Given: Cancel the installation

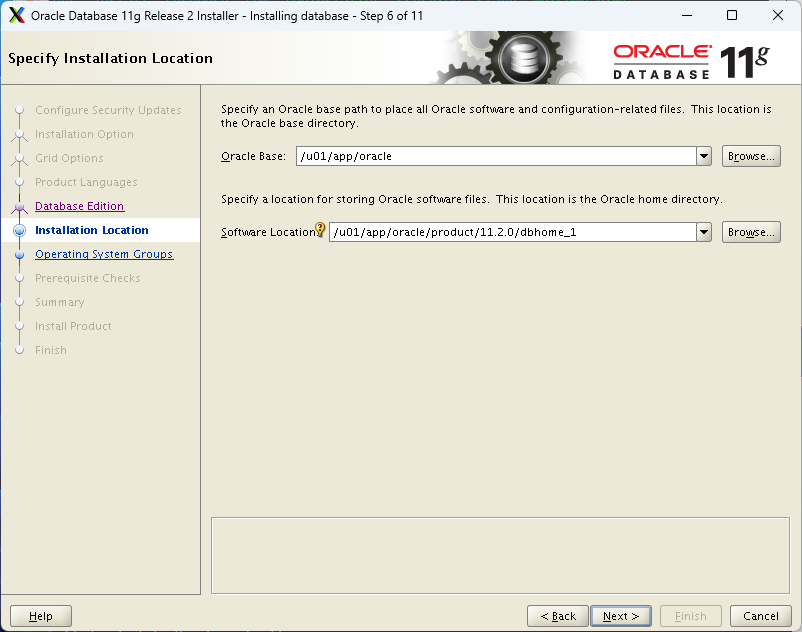Looking at the screenshot, I should click(x=761, y=616).
